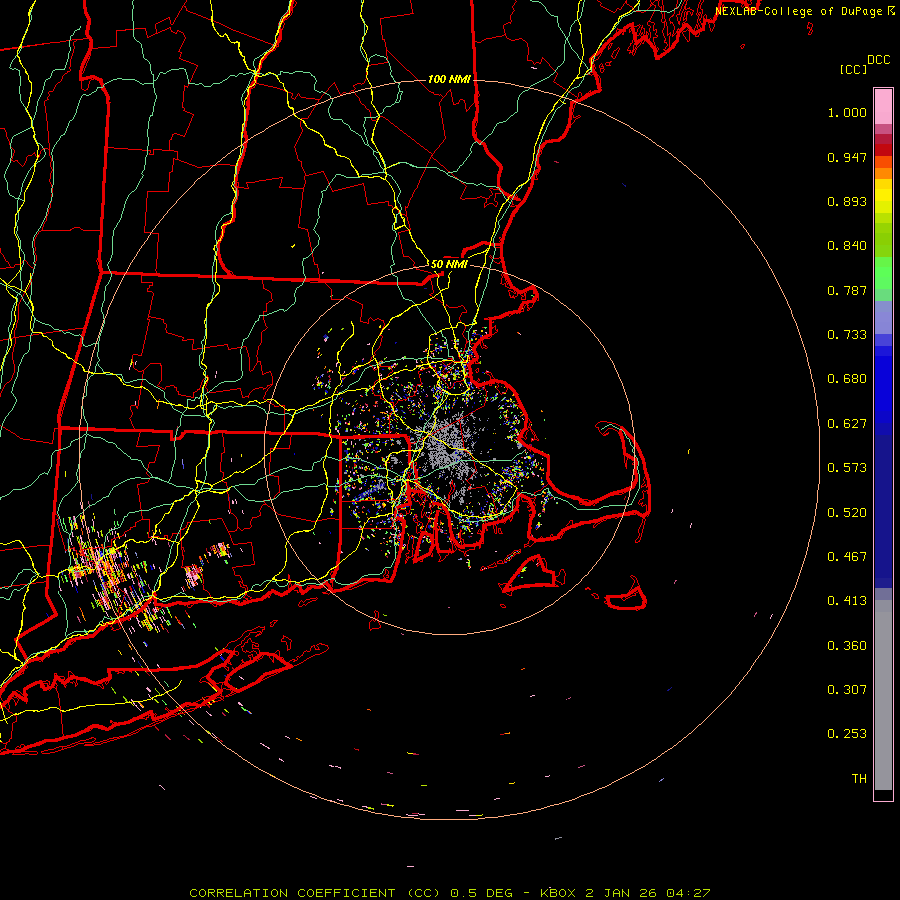
Task: Click the DCC [CC] legend title
Action: click(x=864, y=64)
